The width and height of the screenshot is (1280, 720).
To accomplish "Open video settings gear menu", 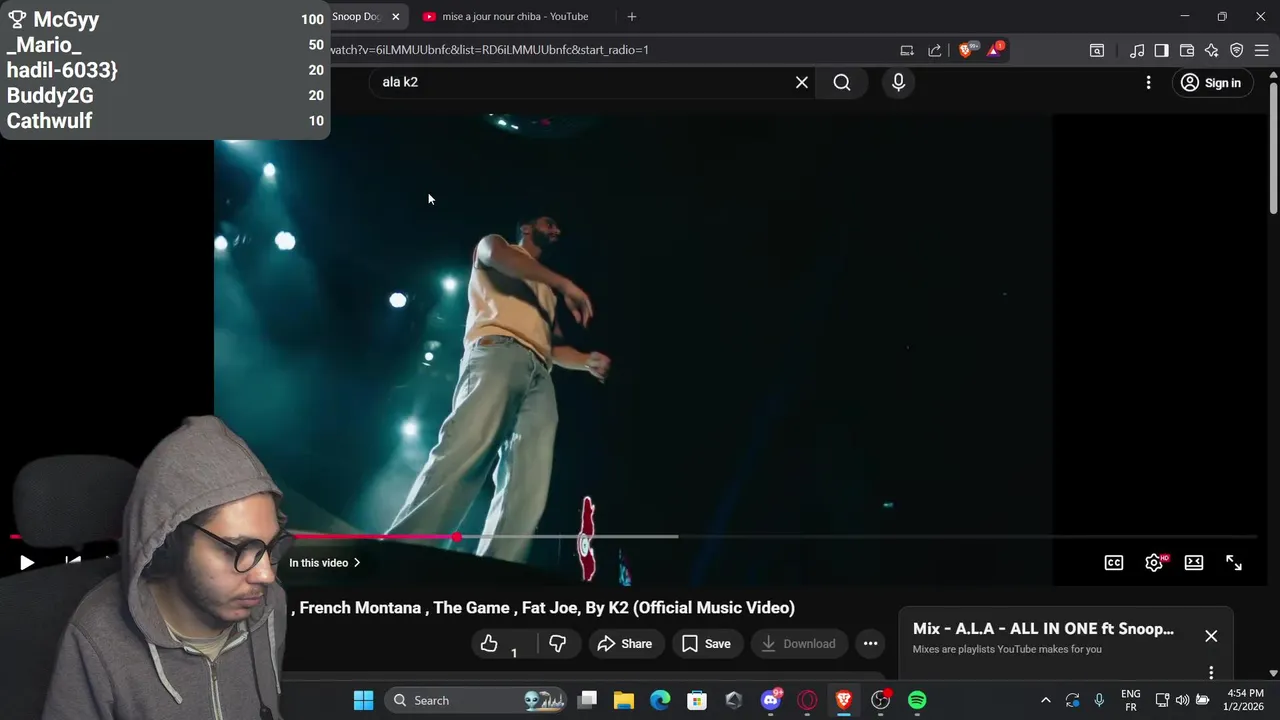I will coord(1154,563).
